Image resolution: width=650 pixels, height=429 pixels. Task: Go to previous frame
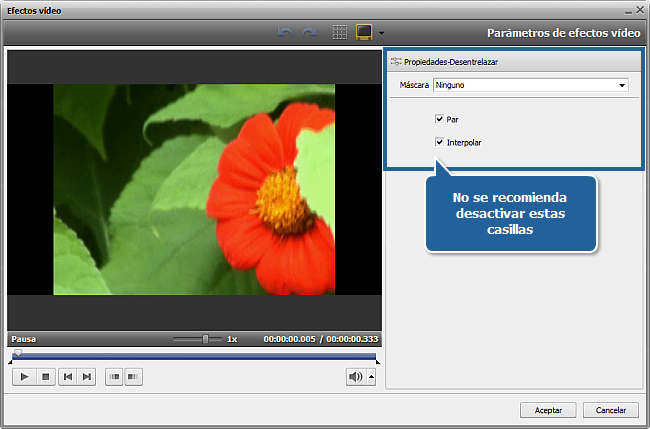[67, 376]
